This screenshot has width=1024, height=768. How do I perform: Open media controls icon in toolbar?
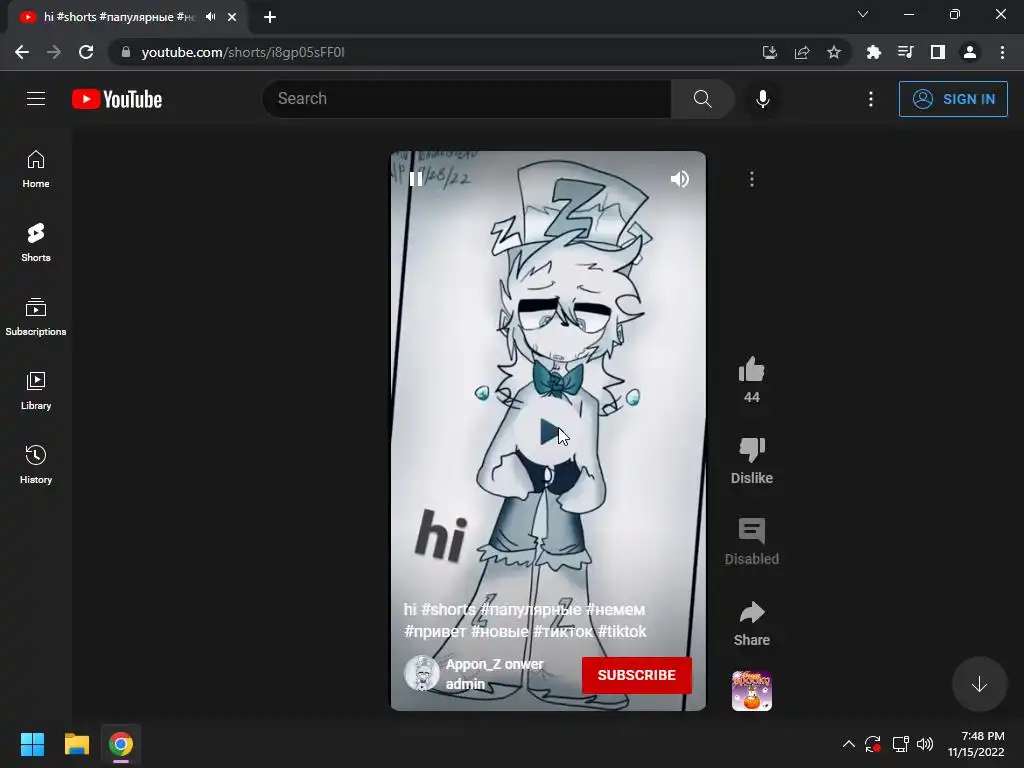(x=905, y=52)
